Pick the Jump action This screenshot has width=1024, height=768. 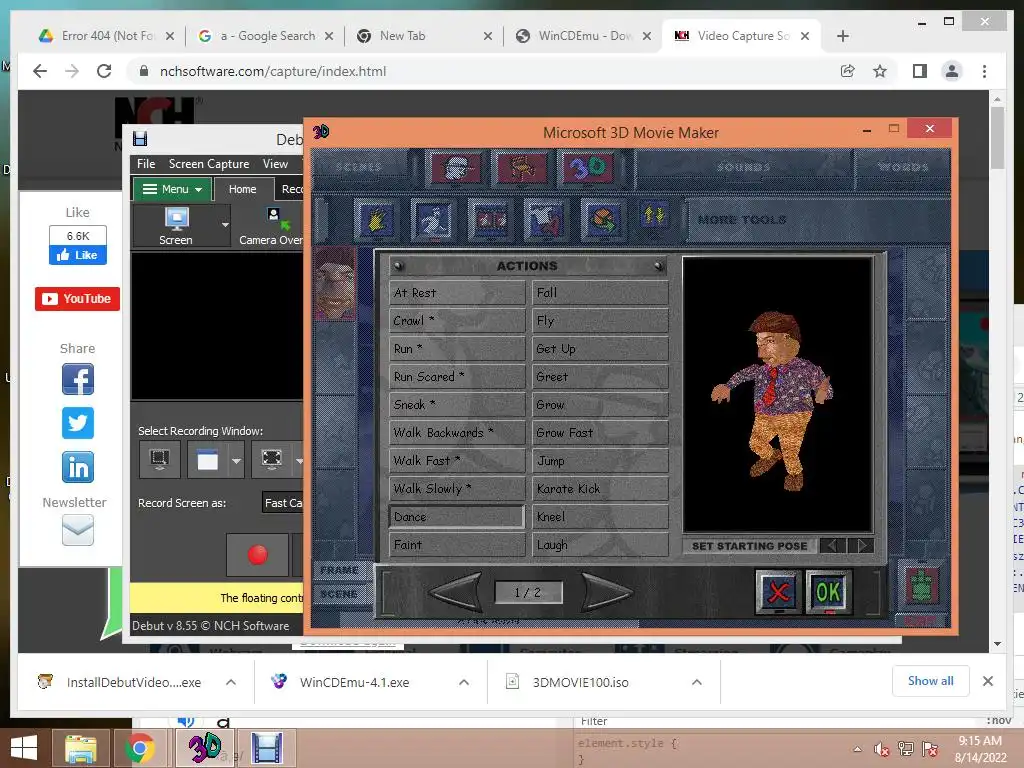[x=600, y=460]
